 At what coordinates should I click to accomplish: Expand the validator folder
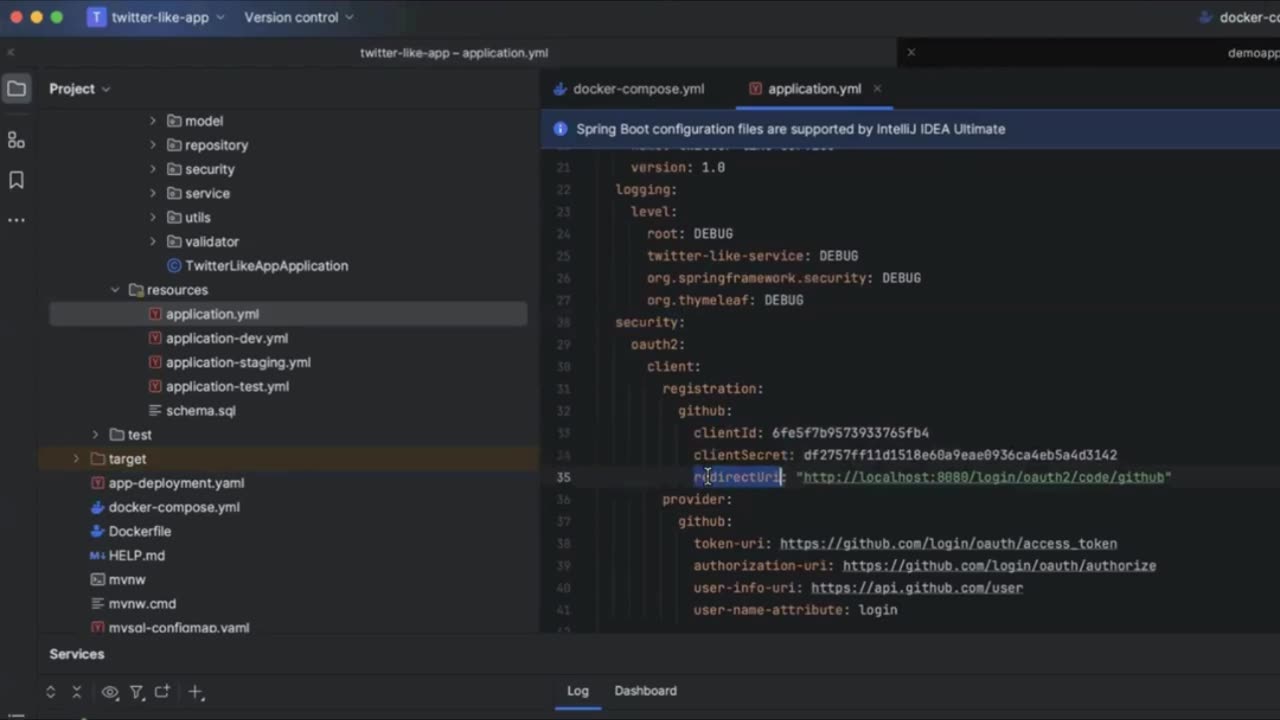[x=153, y=241]
